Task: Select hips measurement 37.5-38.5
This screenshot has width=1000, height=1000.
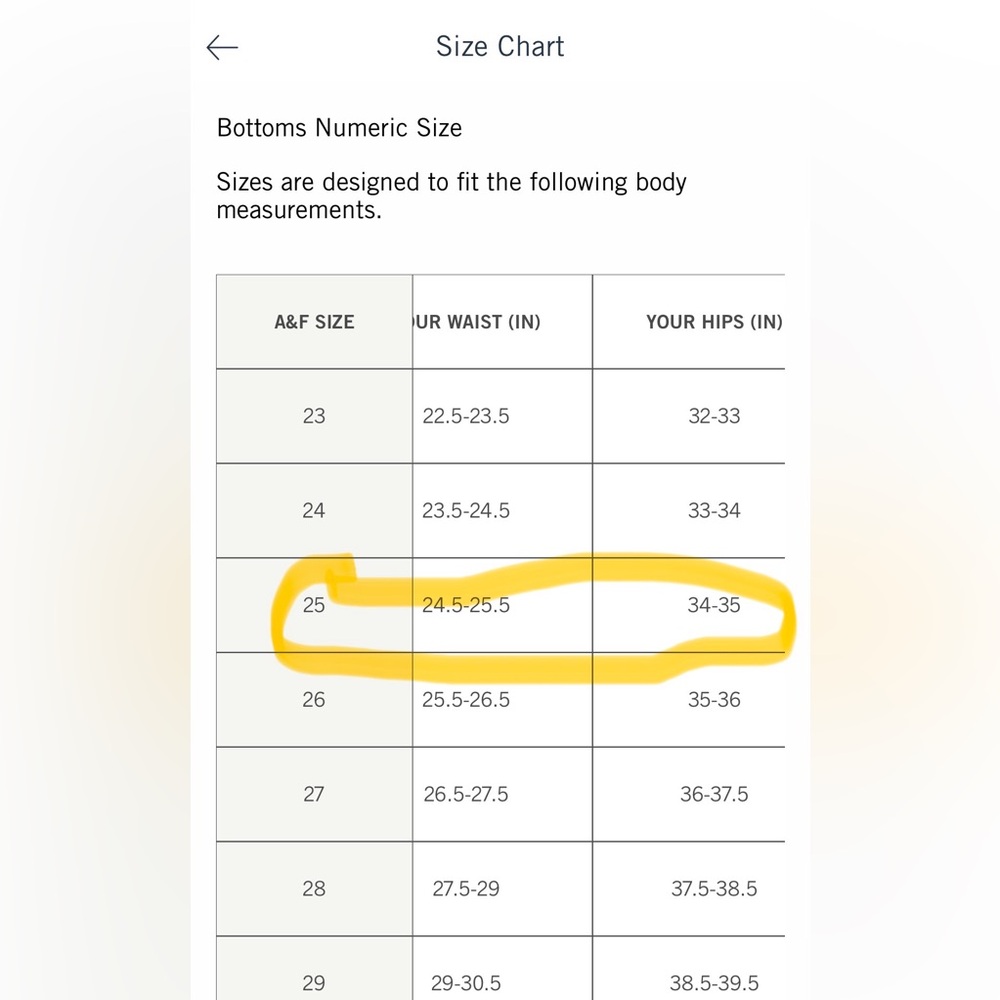Action: pos(714,888)
